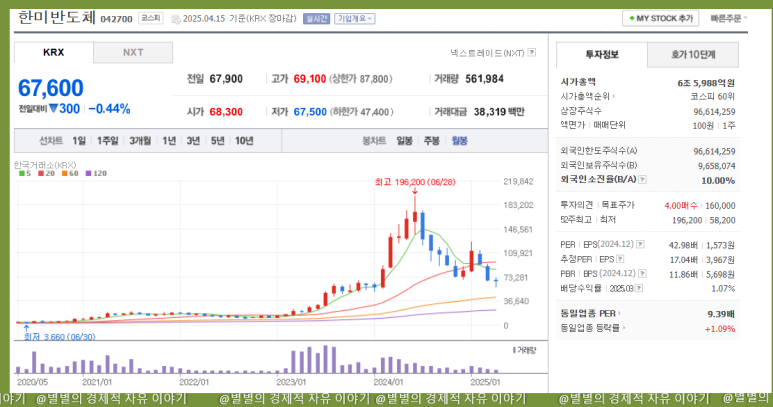Click the 2024/01 date label on chart axis

coord(388,382)
